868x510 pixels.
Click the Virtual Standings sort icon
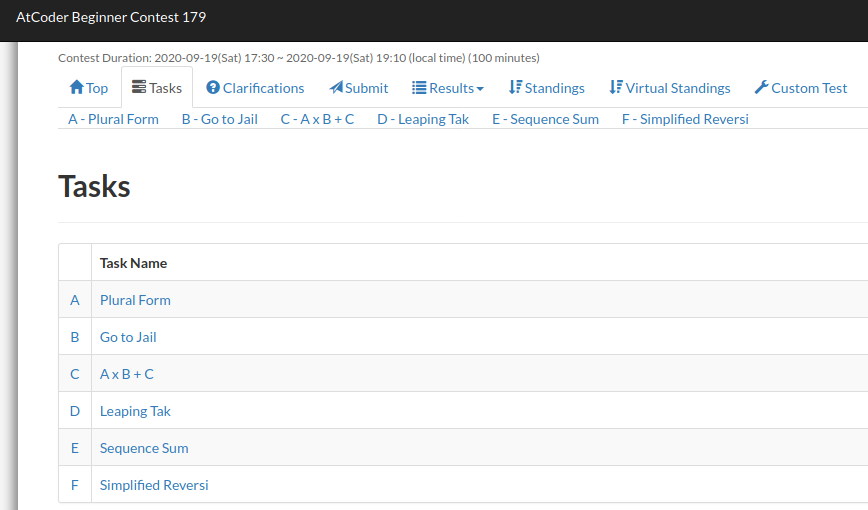tap(616, 88)
